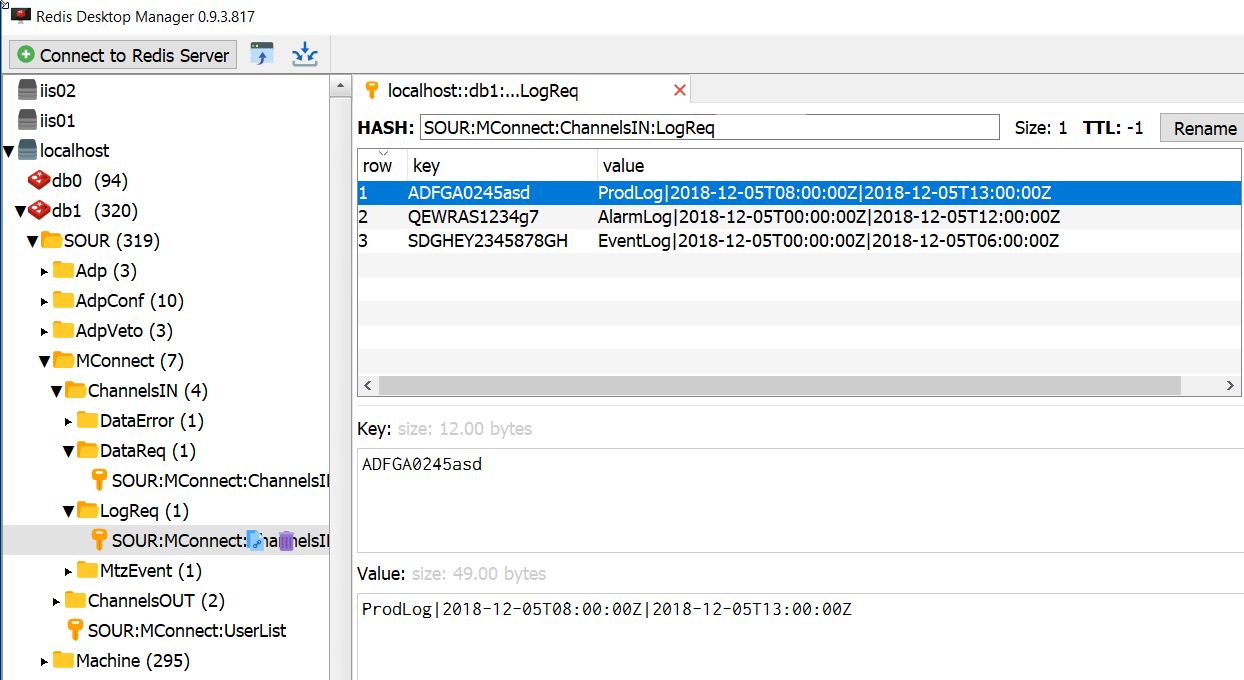Click the ProdLog value cell in table
Screen dimensions: 1244x680
tap(824, 192)
